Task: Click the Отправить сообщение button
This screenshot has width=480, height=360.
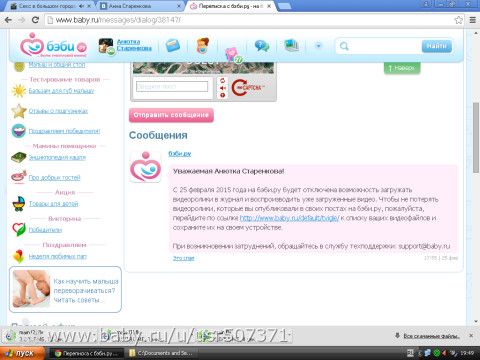Action: [x=171, y=115]
